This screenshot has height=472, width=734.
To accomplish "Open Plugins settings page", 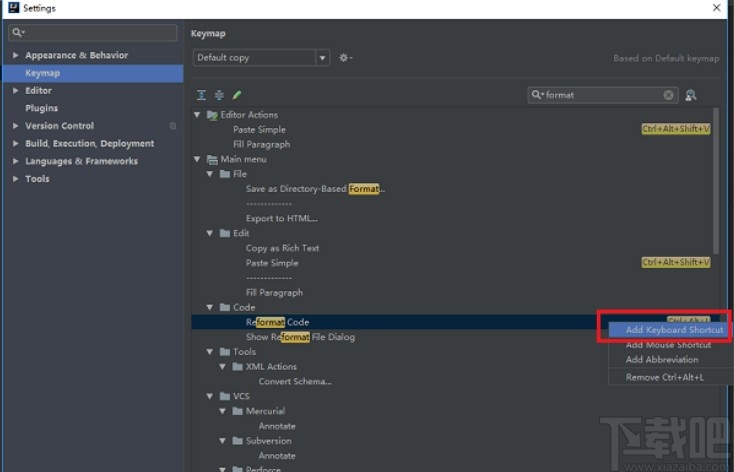I will coord(41,108).
